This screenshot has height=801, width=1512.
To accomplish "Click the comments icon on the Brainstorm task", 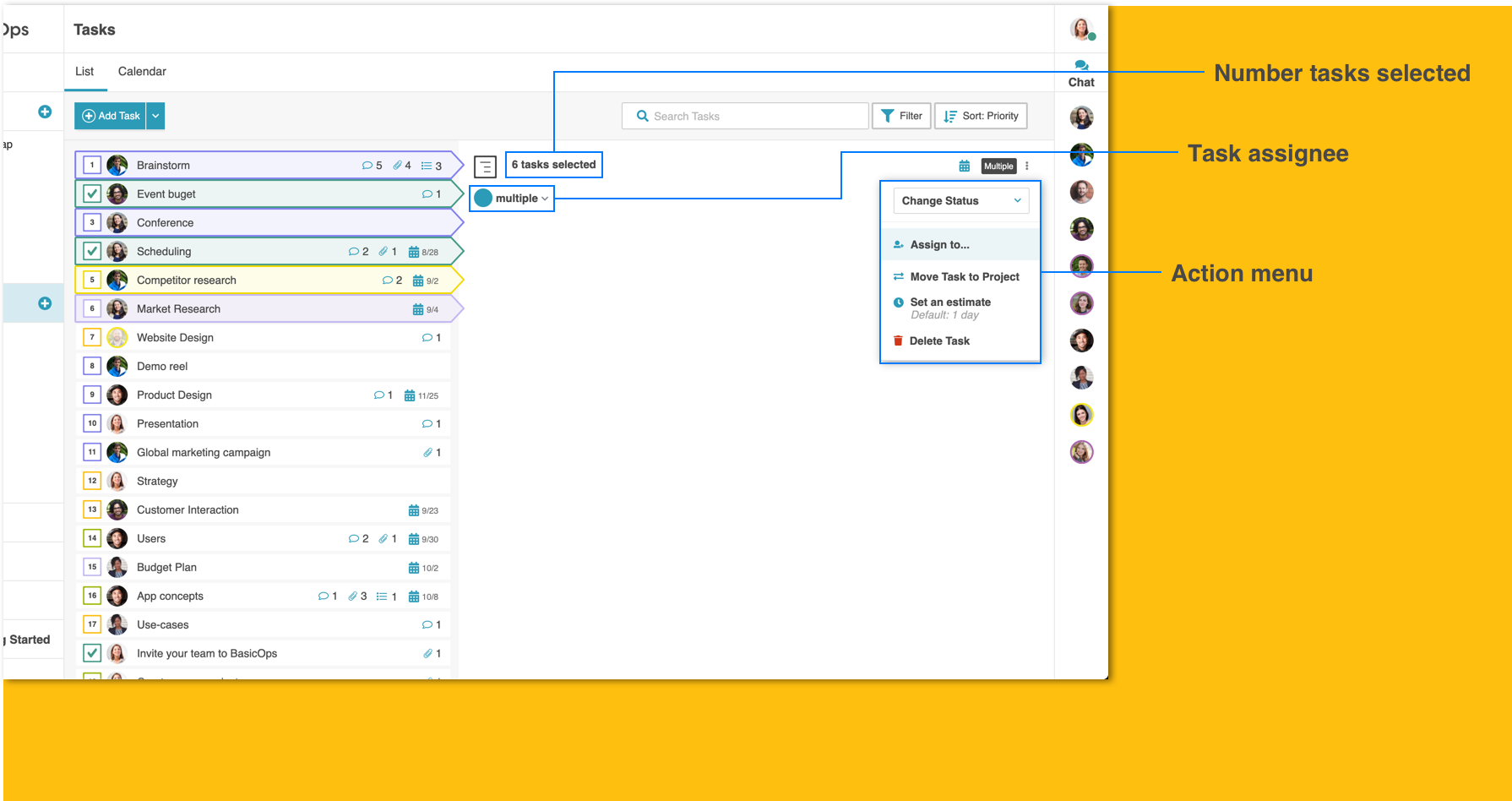I will pyautogui.click(x=367, y=166).
